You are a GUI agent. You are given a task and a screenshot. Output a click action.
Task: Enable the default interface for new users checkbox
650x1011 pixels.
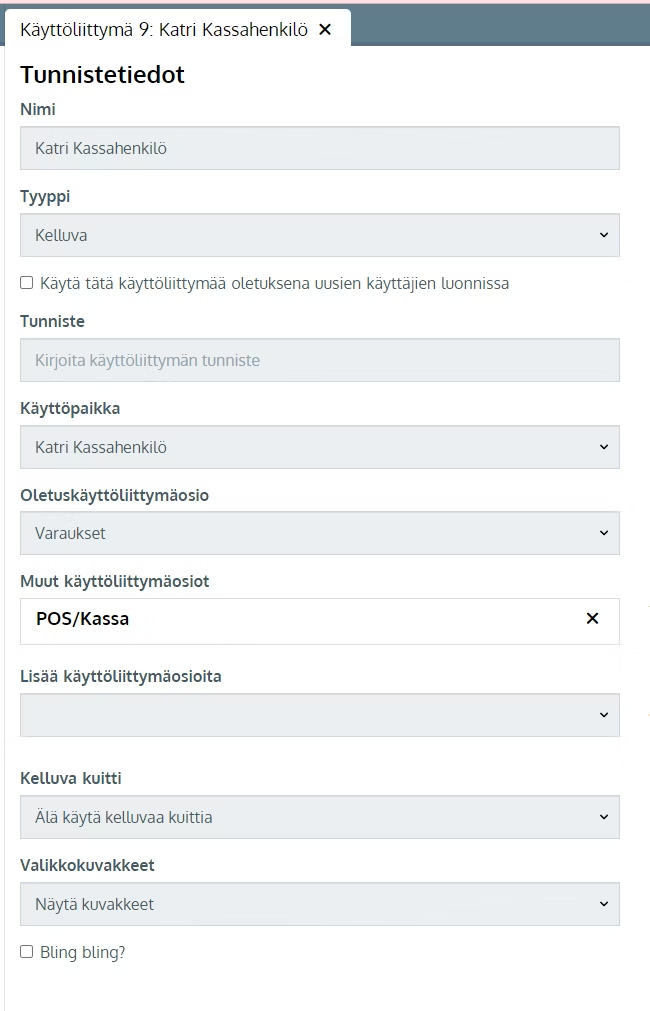pos(26,282)
